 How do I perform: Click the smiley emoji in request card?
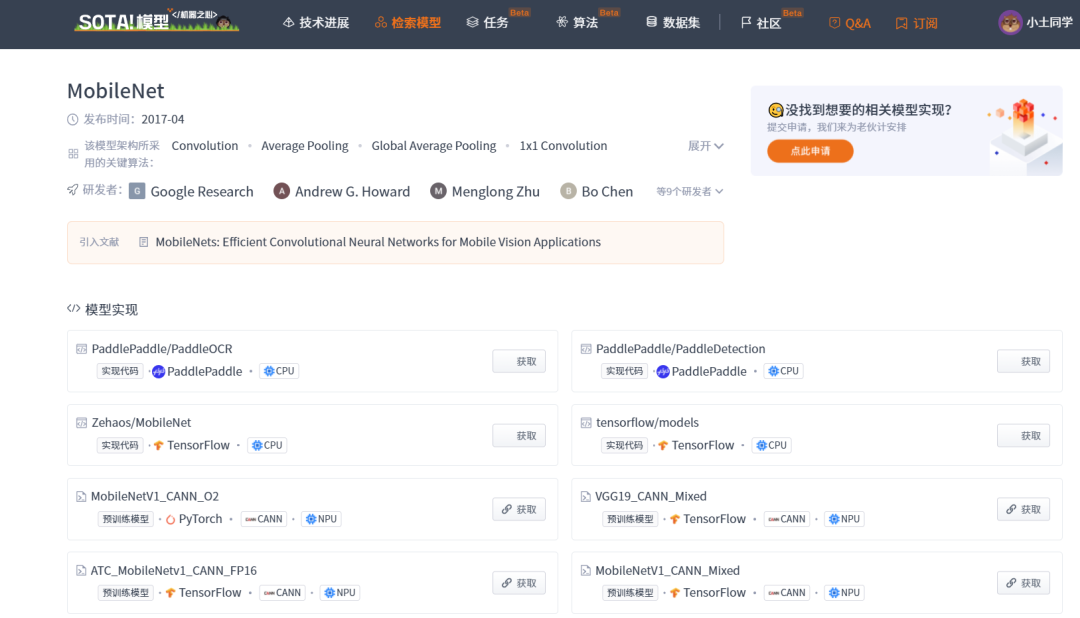[776, 110]
